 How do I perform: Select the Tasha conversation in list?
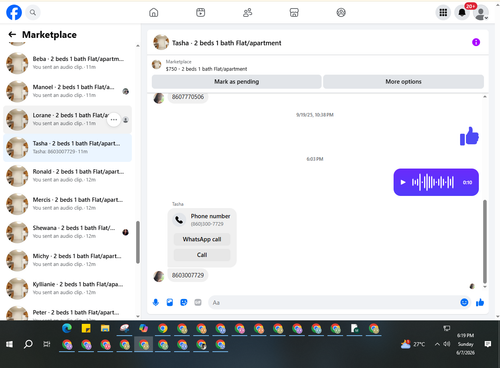pos(67,147)
